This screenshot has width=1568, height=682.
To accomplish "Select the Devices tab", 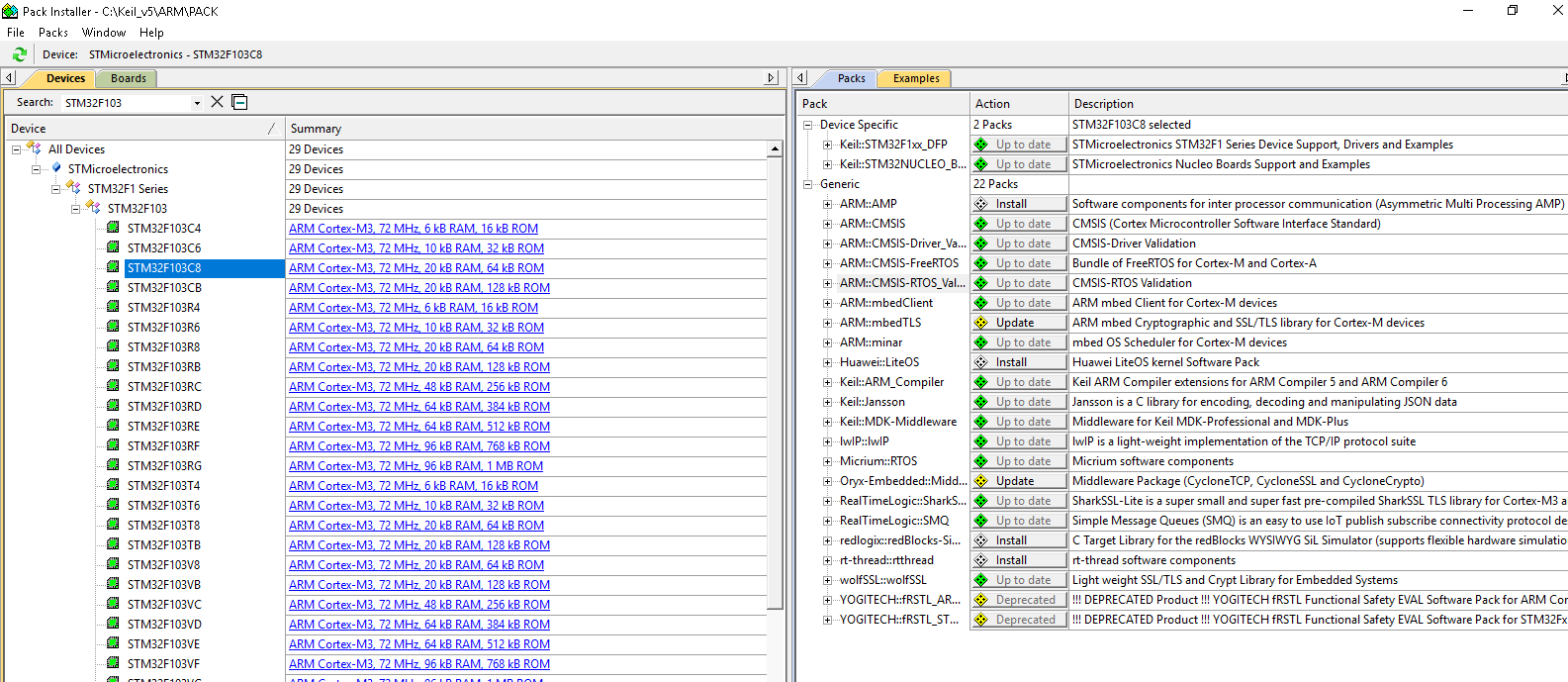I will click(x=65, y=78).
